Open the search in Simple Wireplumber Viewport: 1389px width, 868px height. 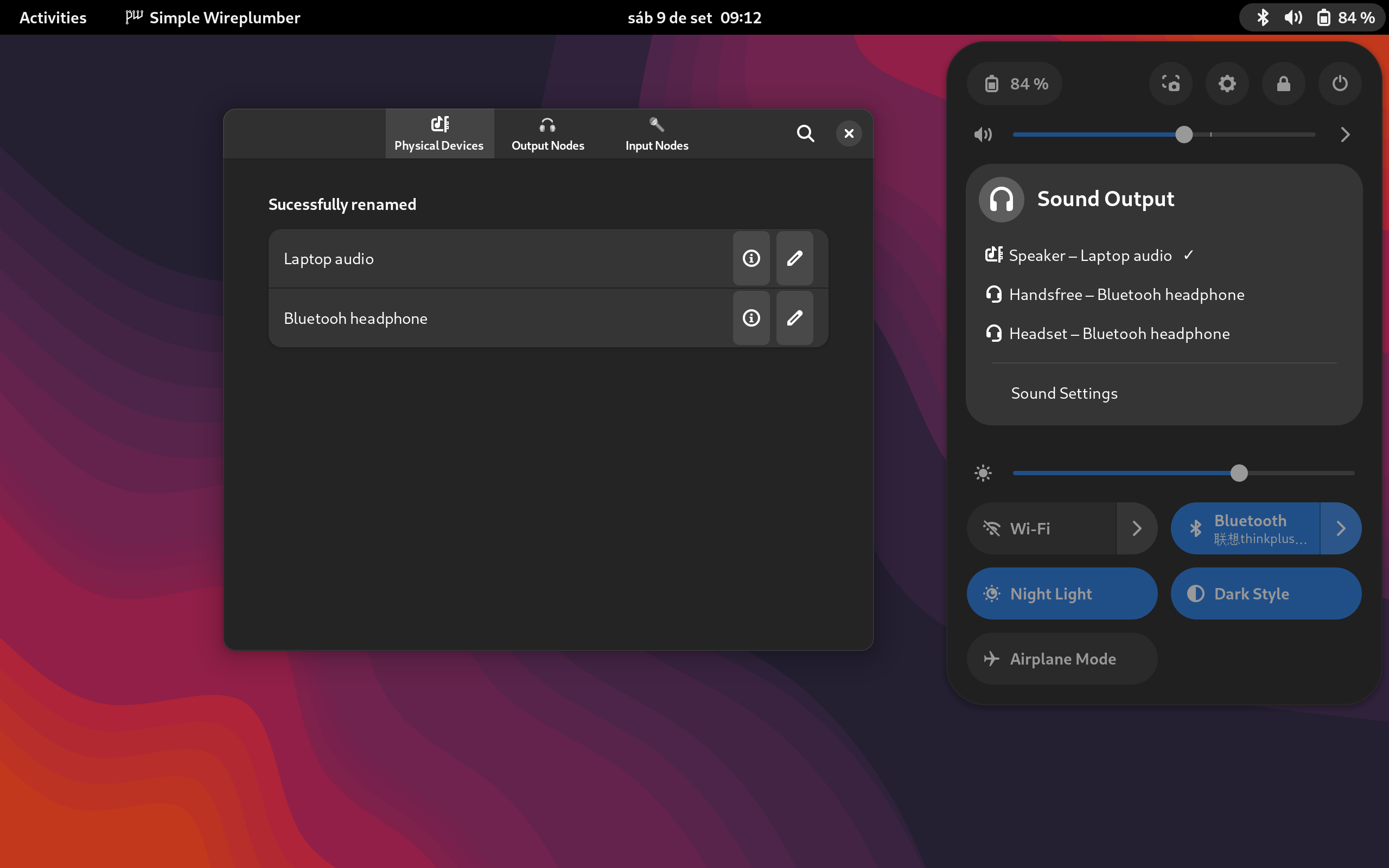point(805,134)
